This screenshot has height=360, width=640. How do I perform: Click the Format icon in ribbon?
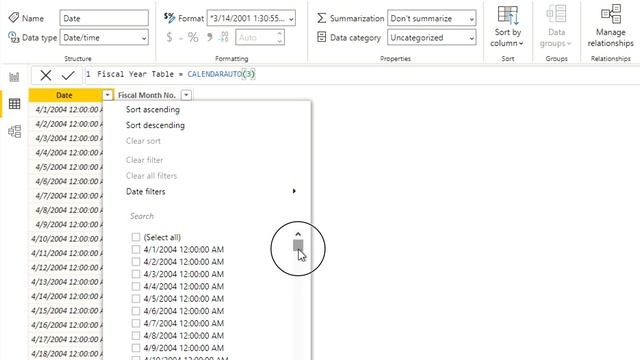point(169,18)
